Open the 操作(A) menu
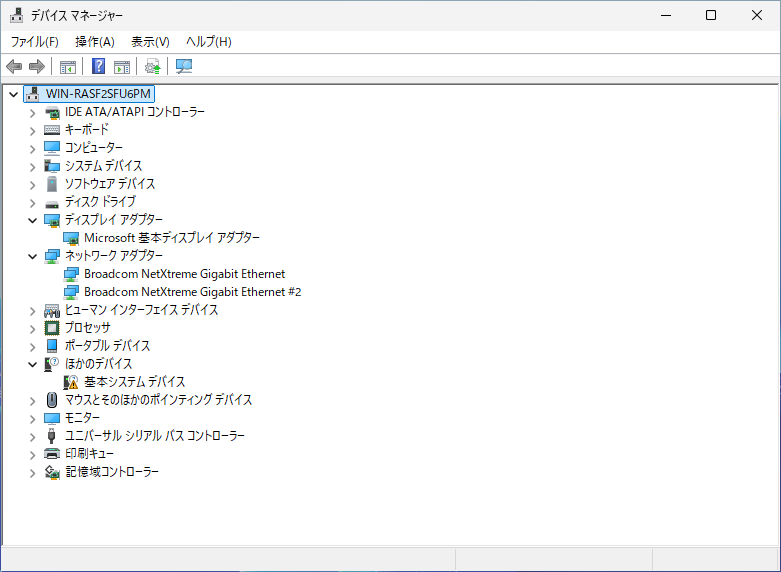 coord(94,41)
